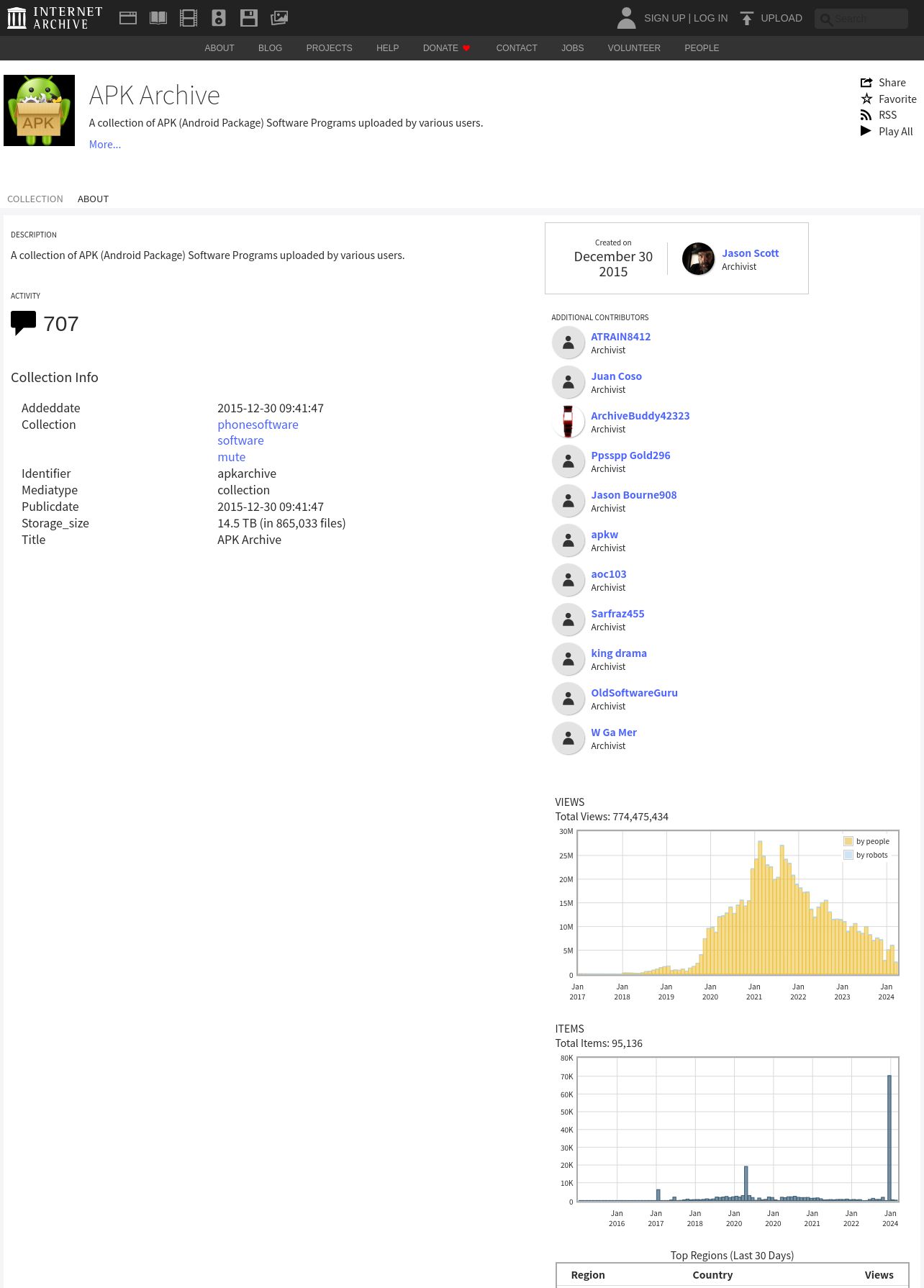Open the Internet Archive home logo
Screen dimensions: 924x1288
(55, 18)
